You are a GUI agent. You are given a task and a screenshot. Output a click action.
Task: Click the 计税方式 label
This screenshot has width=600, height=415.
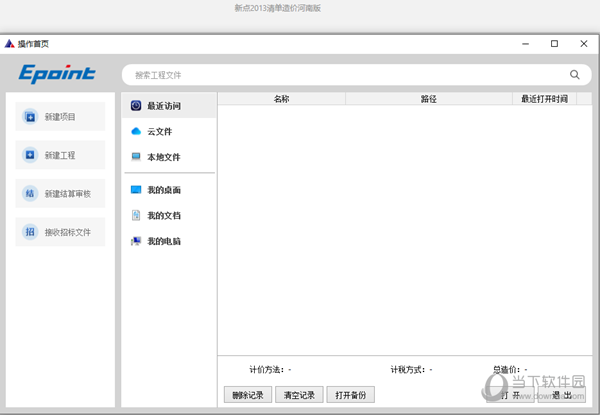(408, 369)
